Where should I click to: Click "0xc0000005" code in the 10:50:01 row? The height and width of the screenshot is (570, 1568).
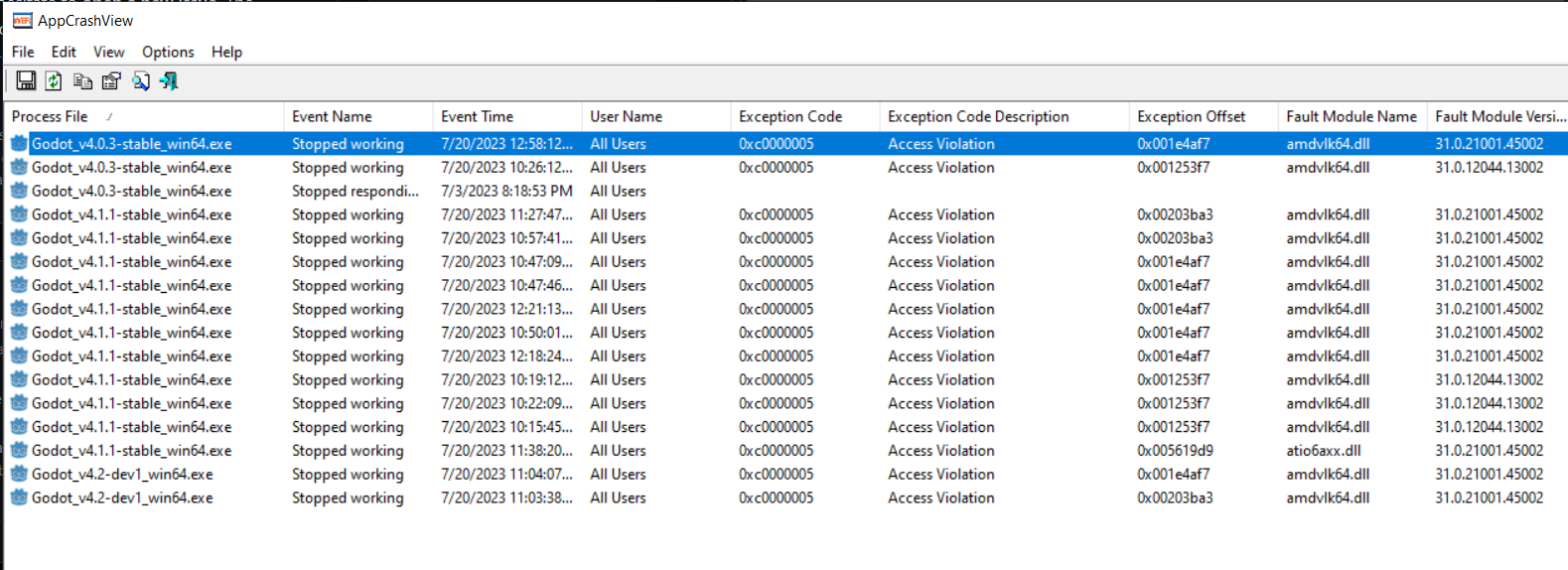click(776, 333)
